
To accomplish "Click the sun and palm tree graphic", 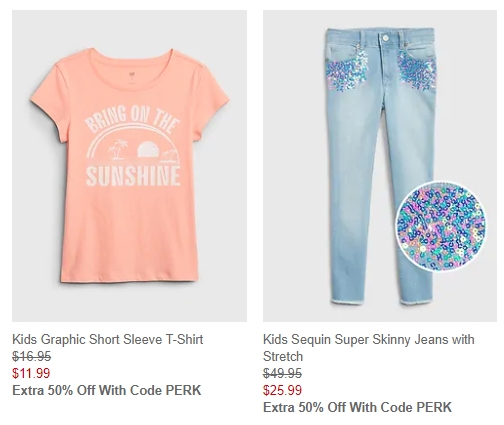I will pyautogui.click(x=133, y=149).
